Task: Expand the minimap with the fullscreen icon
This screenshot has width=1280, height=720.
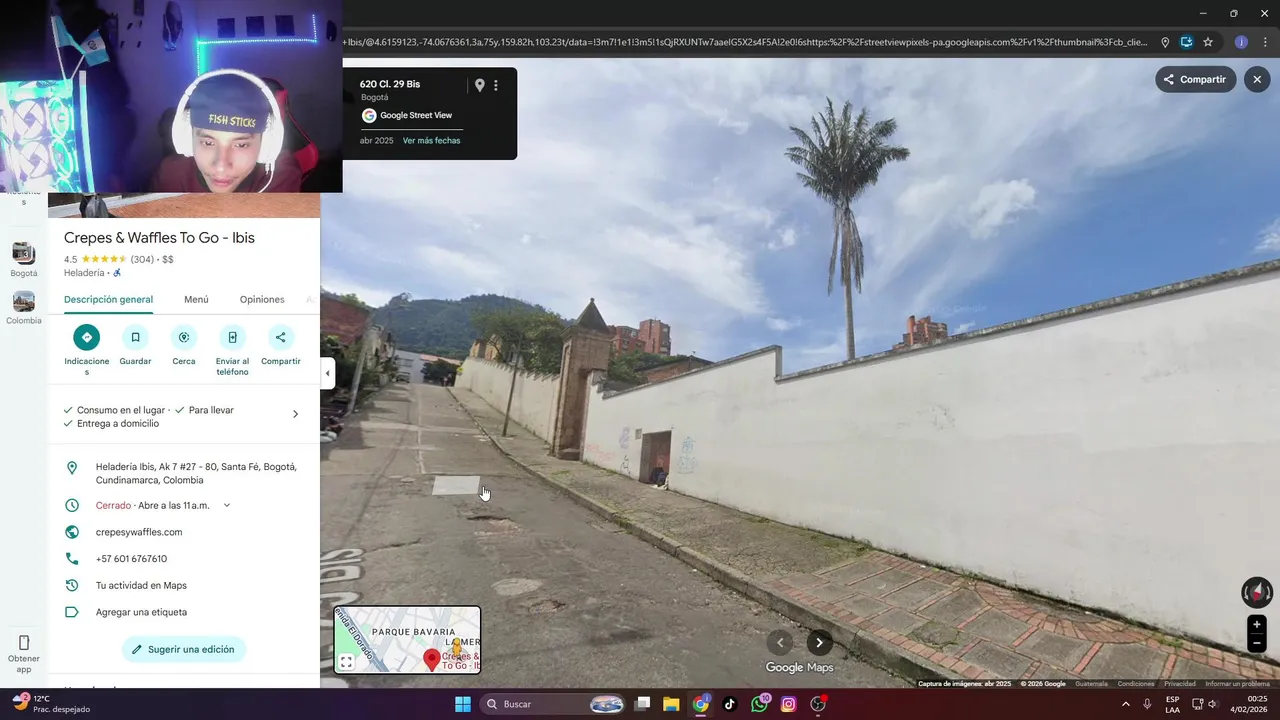Action: click(346, 662)
